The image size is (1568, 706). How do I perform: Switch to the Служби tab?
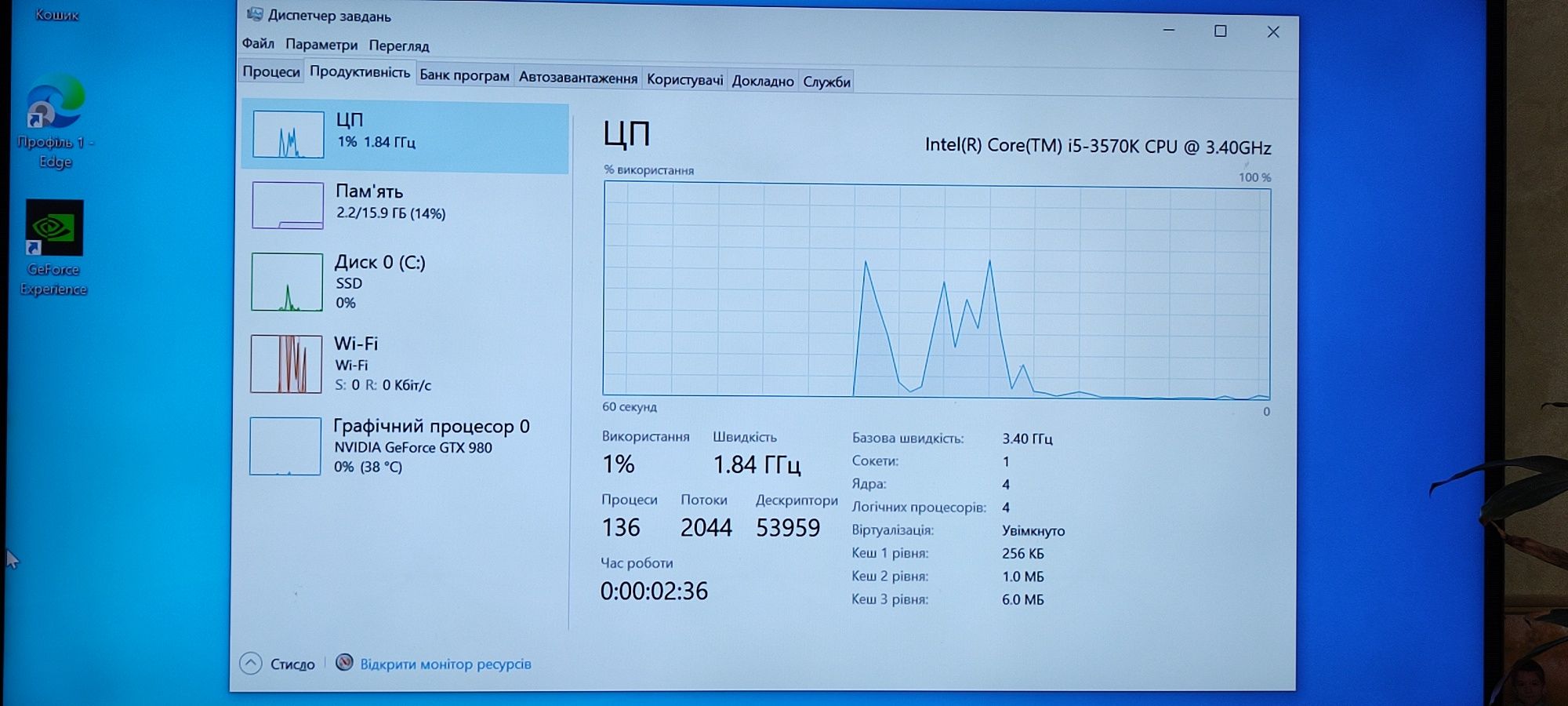(826, 82)
